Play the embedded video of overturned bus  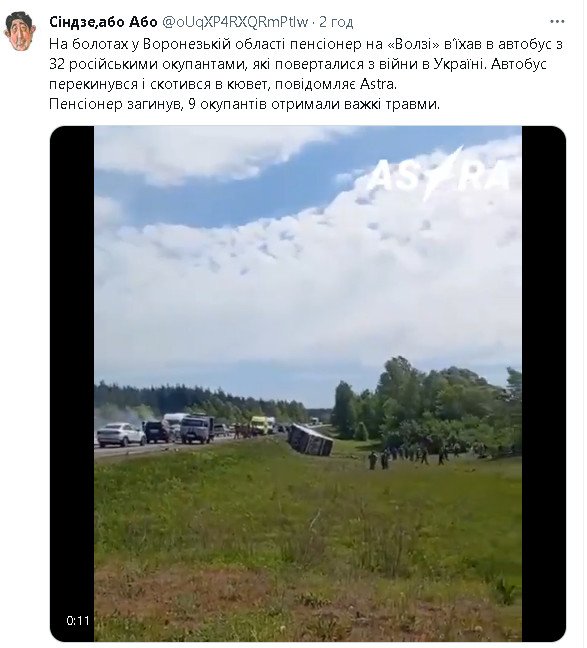coord(308,384)
